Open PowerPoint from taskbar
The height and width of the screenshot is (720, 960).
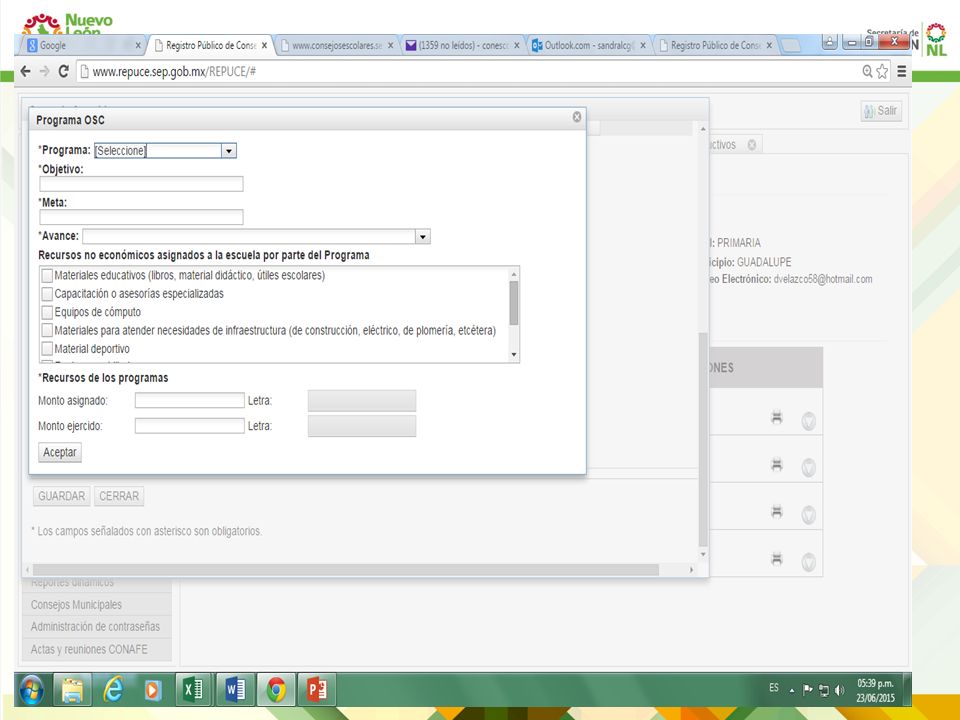pyautogui.click(x=317, y=689)
